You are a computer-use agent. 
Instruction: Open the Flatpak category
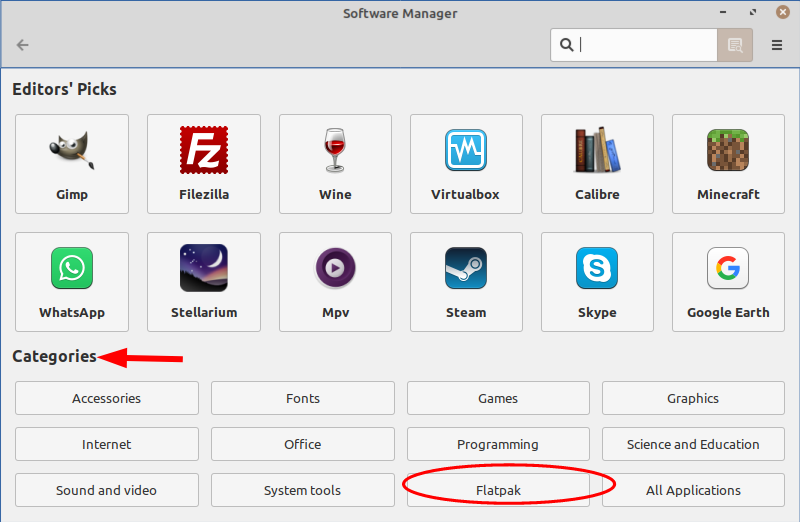point(498,490)
